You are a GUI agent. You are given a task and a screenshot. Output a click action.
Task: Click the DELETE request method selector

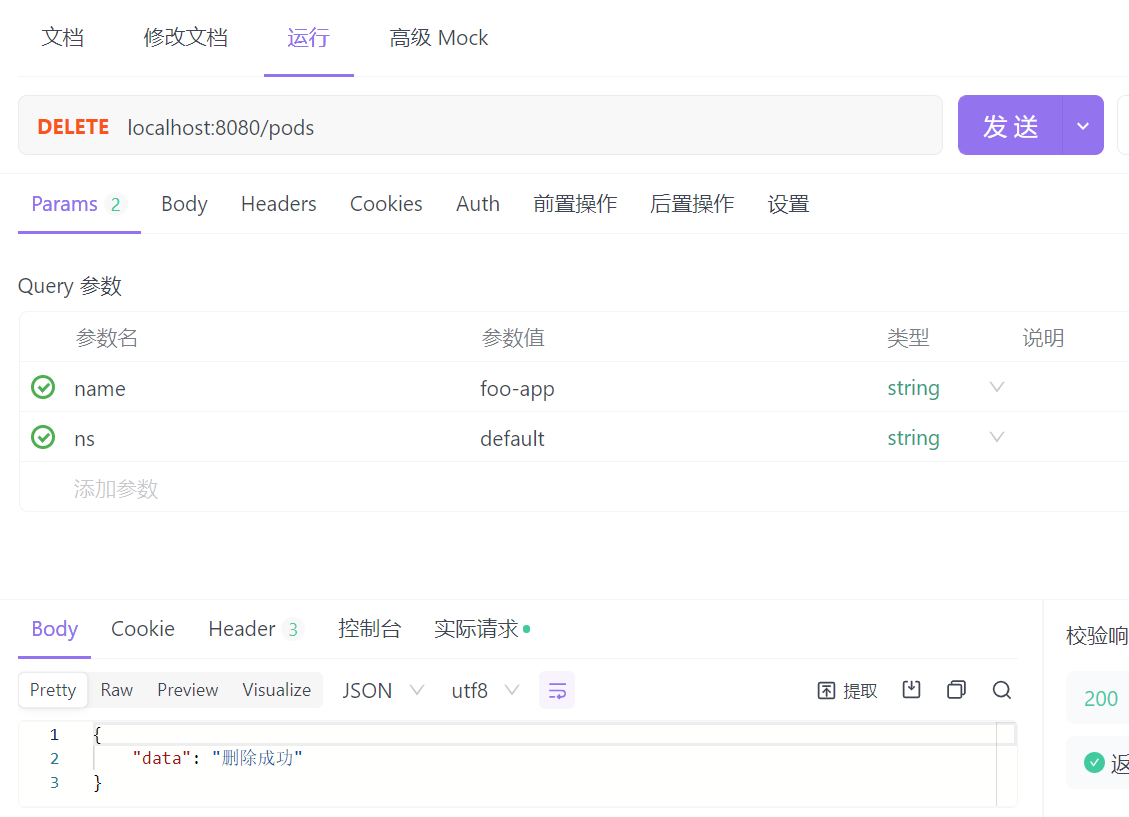pos(73,127)
